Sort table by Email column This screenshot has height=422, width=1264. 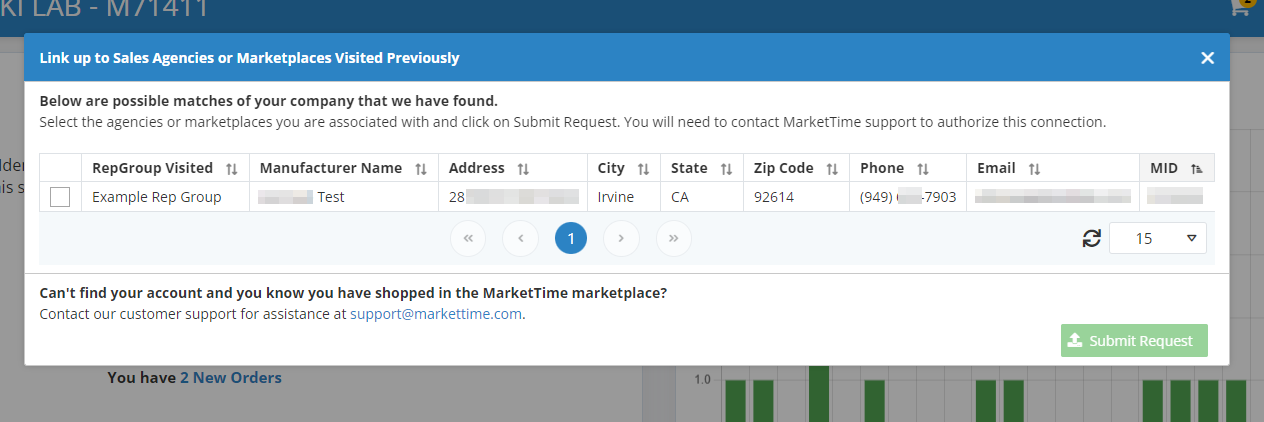1034,169
